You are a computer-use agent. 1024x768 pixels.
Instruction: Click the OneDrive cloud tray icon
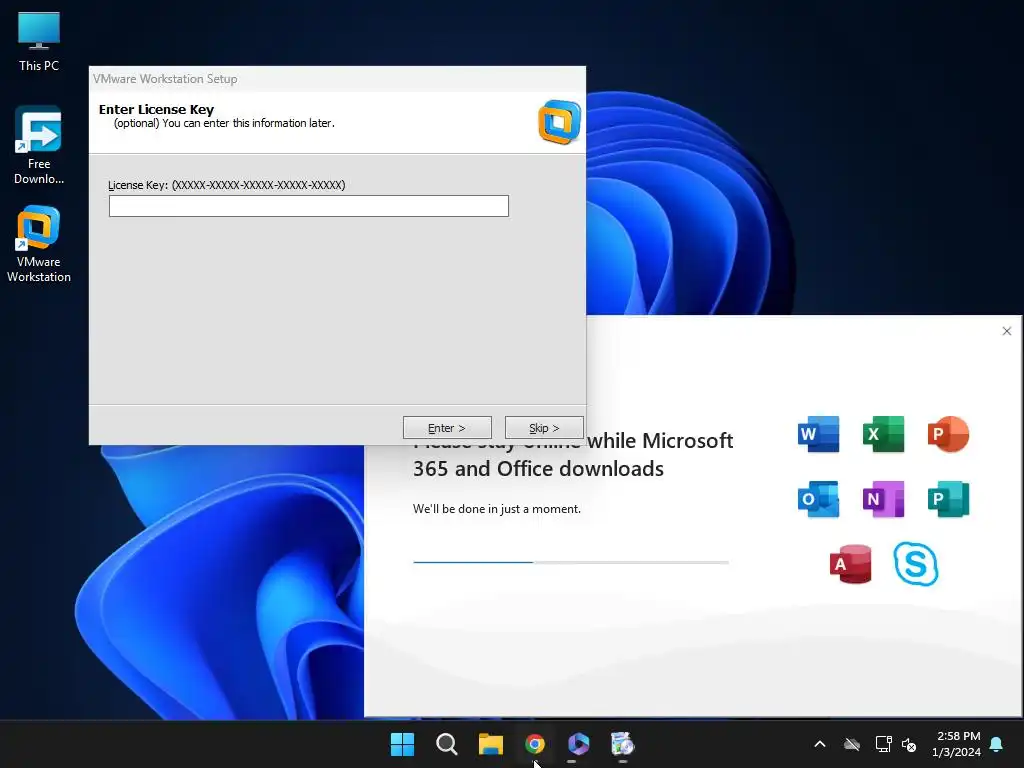(x=852, y=744)
